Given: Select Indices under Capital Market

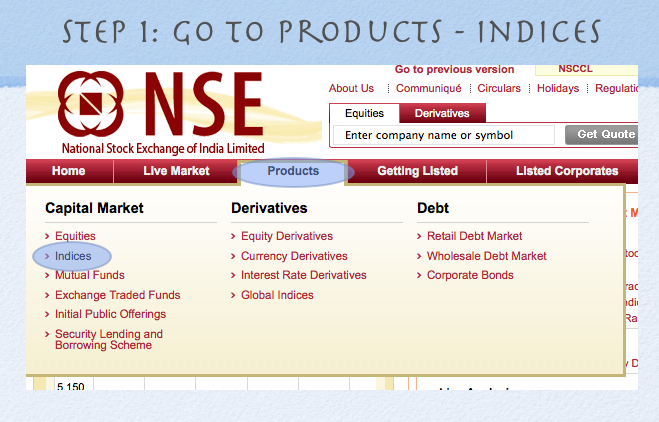Looking at the screenshot, I should [x=73, y=256].
